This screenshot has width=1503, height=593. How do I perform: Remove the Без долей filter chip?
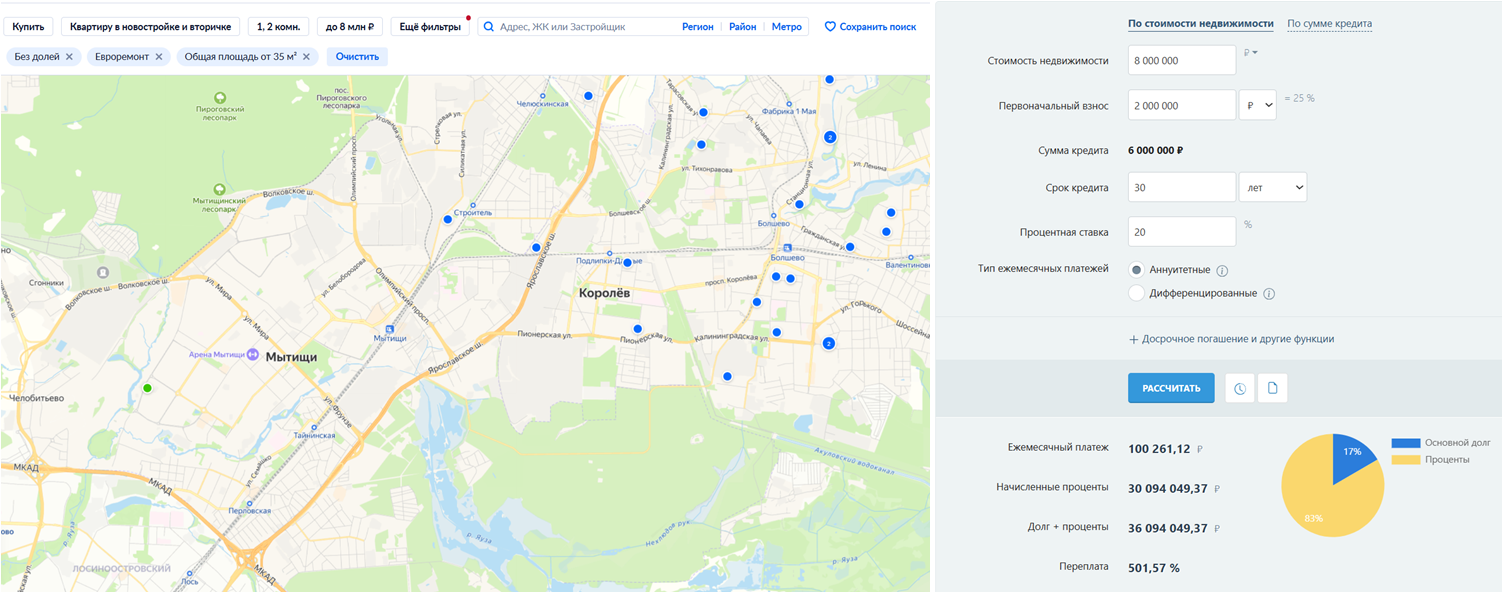[69, 57]
